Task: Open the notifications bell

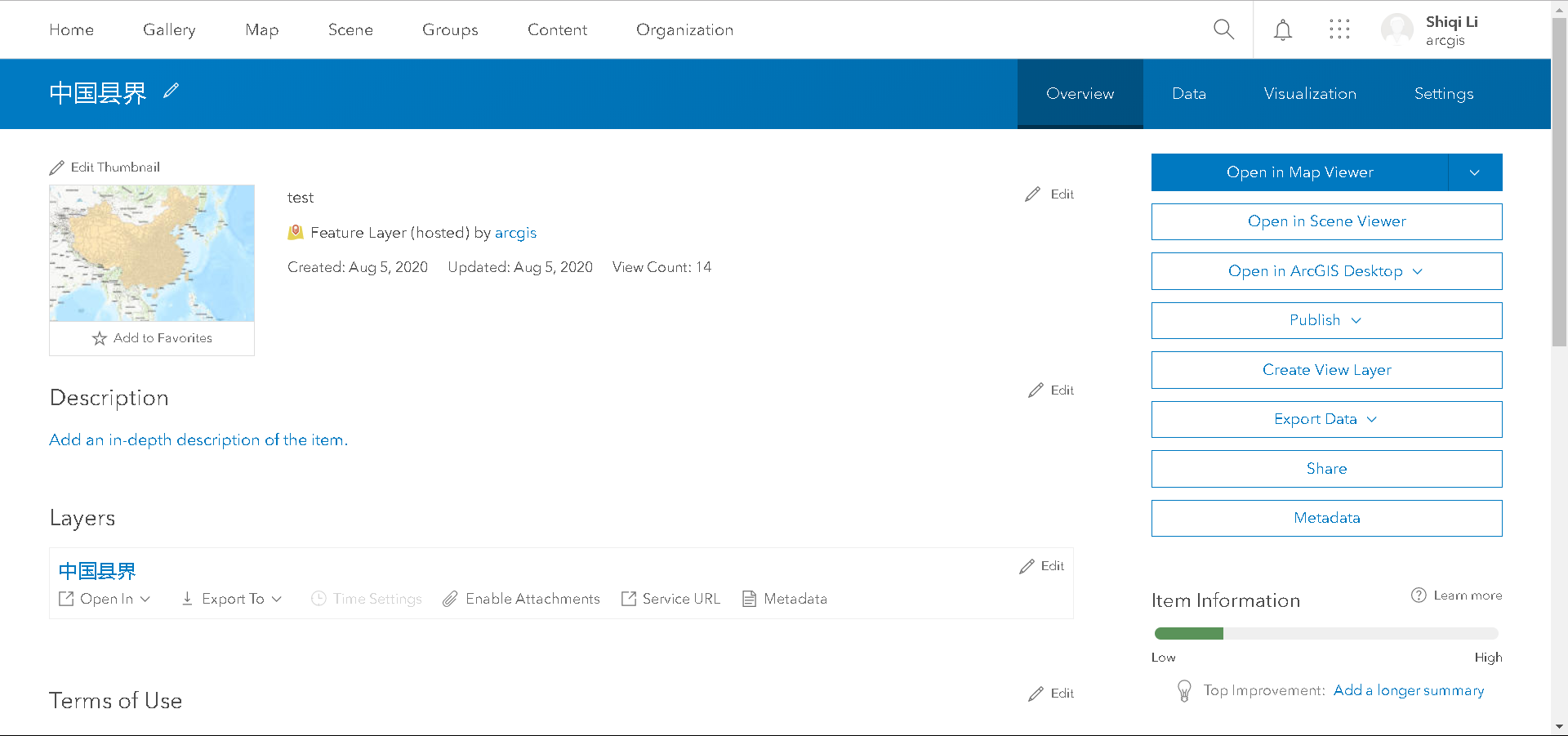Action: coord(1283,30)
